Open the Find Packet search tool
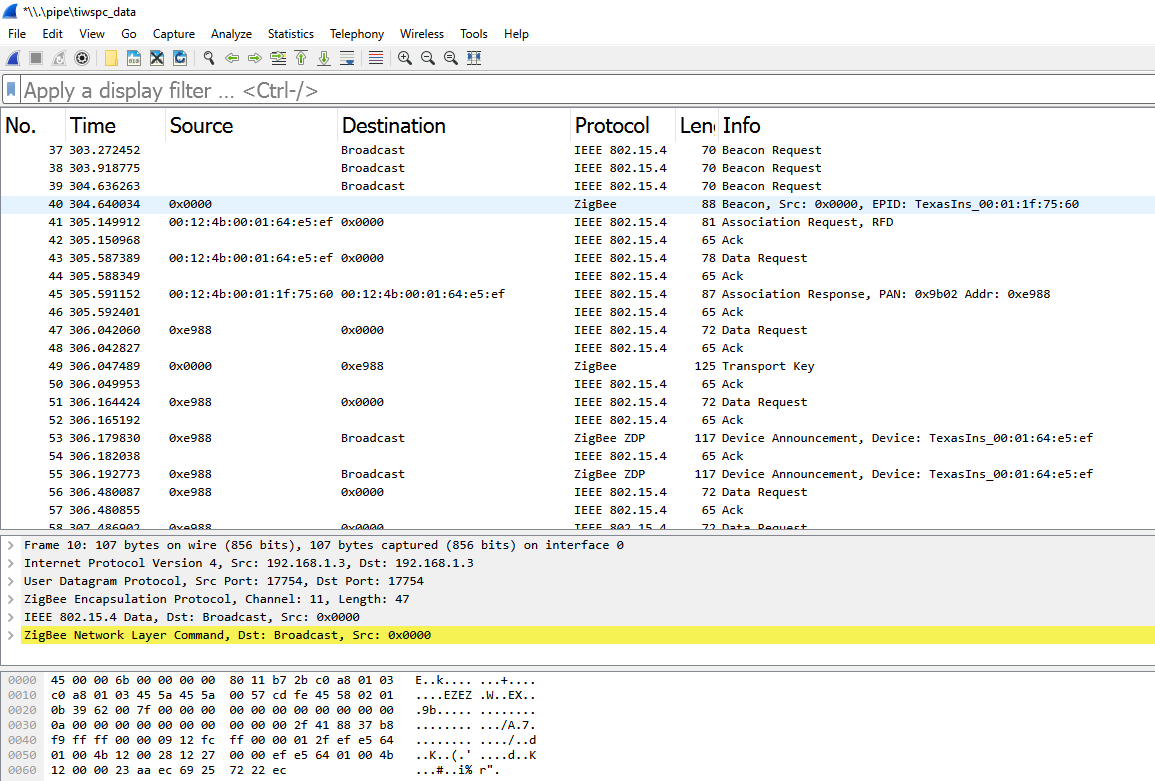 (209, 58)
